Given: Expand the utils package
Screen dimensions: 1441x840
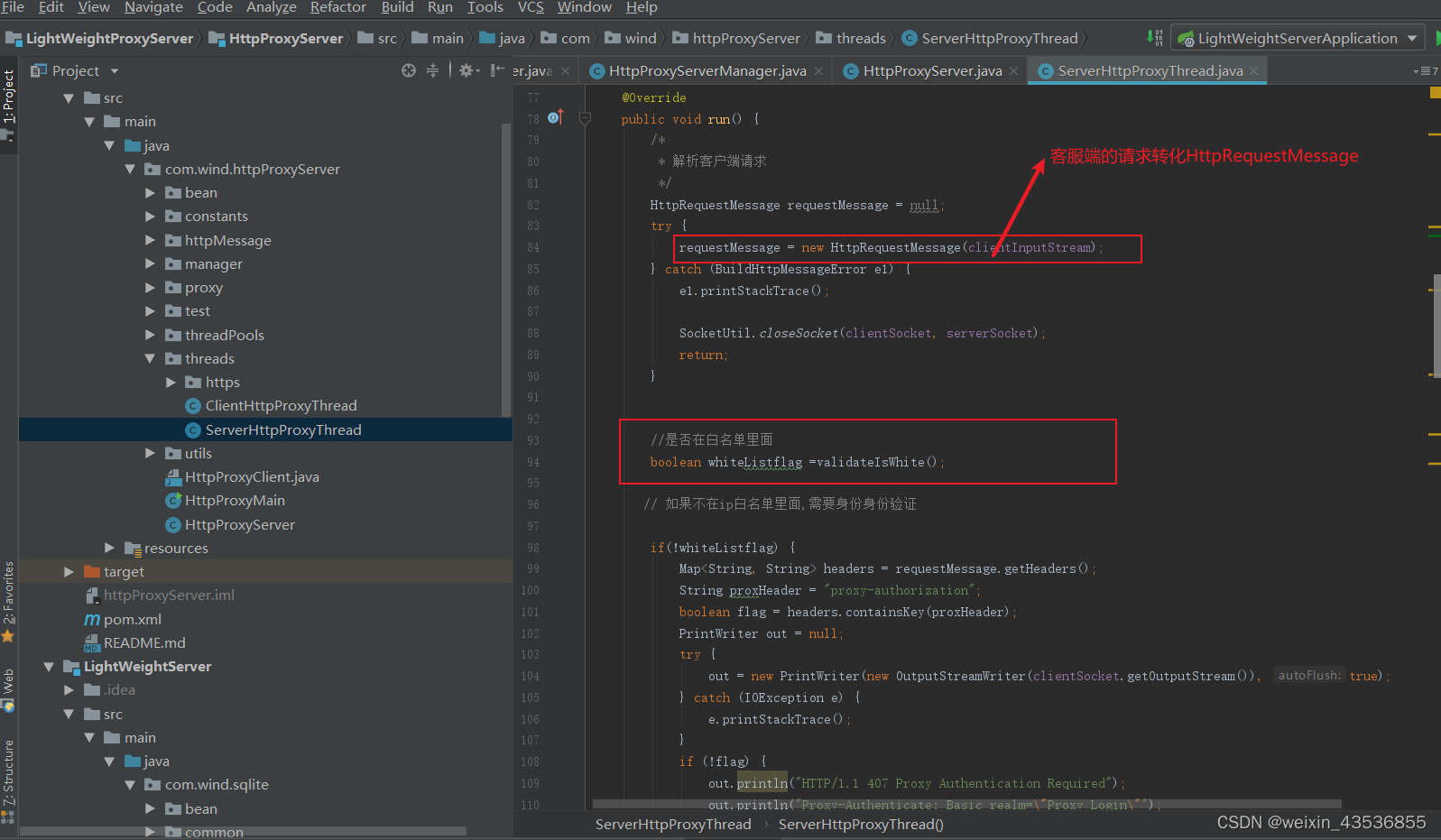Looking at the screenshot, I should [x=151, y=454].
